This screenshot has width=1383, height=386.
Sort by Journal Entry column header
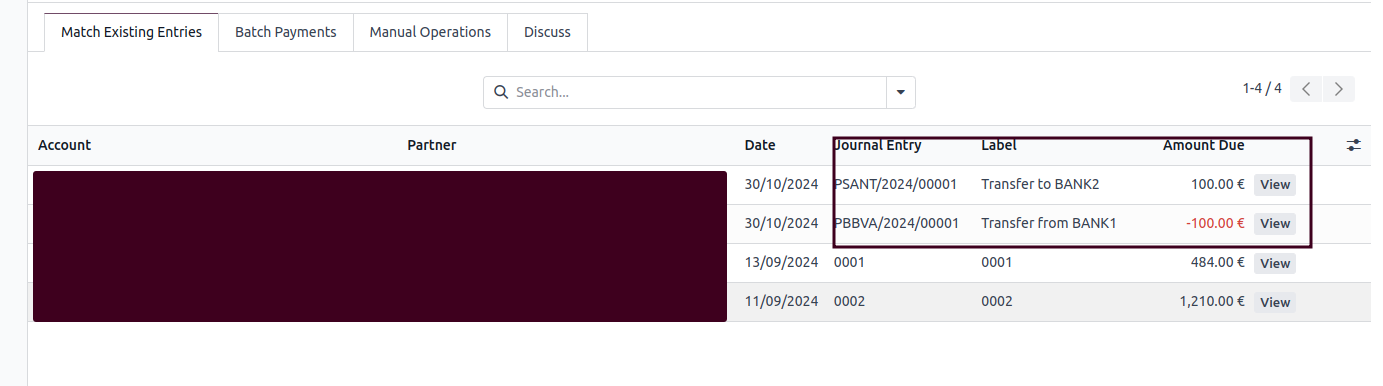pyautogui.click(x=878, y=145)
